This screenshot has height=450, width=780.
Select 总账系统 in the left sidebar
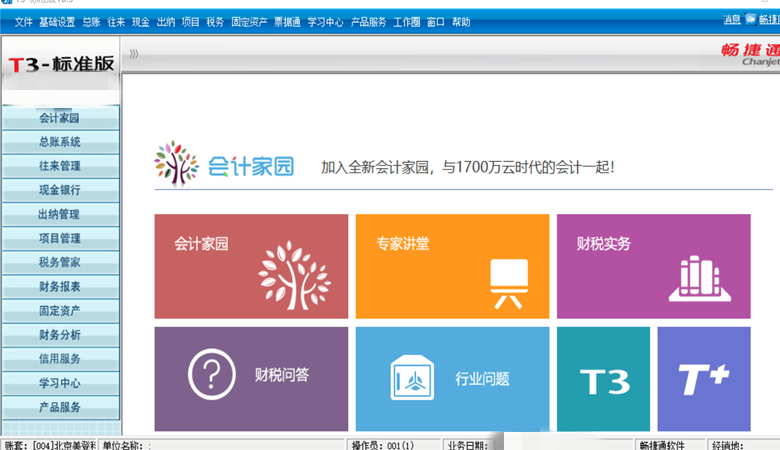tap(60, 142)
